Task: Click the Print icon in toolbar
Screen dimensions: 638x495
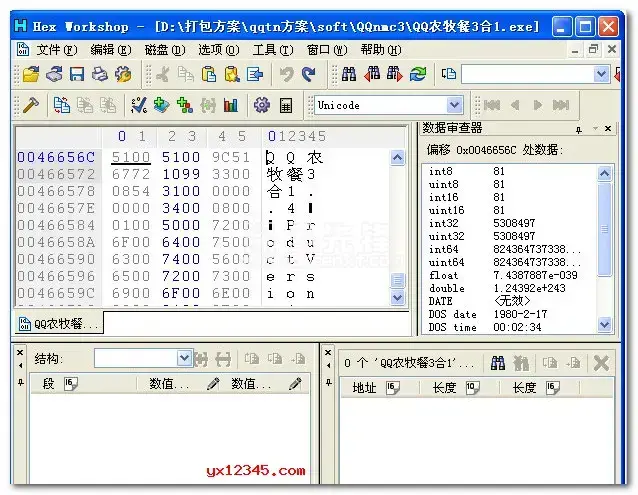Action: [100, 74]
